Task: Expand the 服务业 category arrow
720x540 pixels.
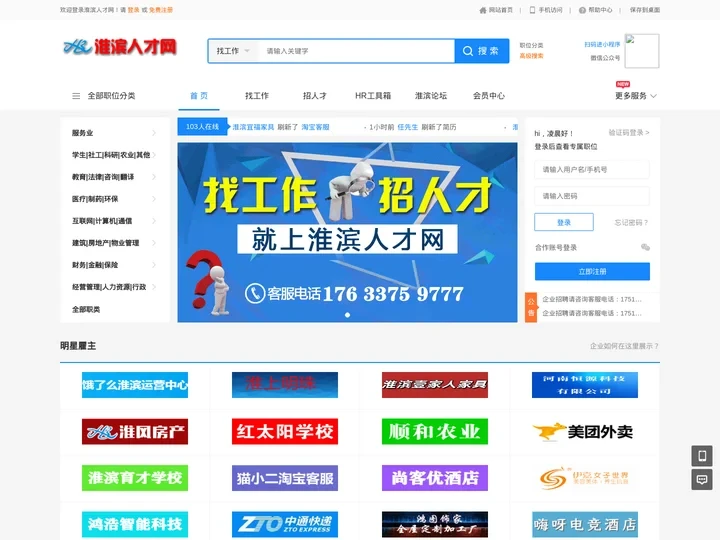Action: [x=154, y=133]
